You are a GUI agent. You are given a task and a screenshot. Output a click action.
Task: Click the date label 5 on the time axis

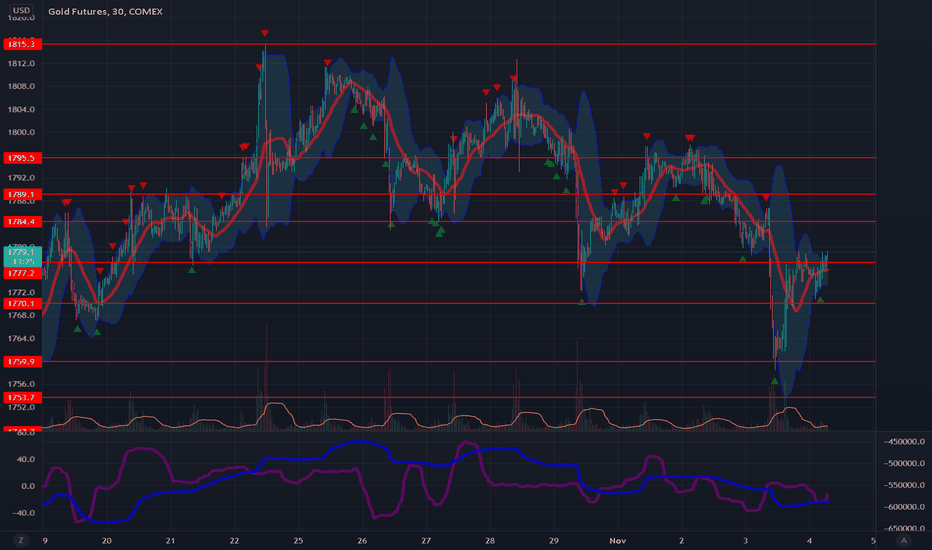[x=873, y=540]
